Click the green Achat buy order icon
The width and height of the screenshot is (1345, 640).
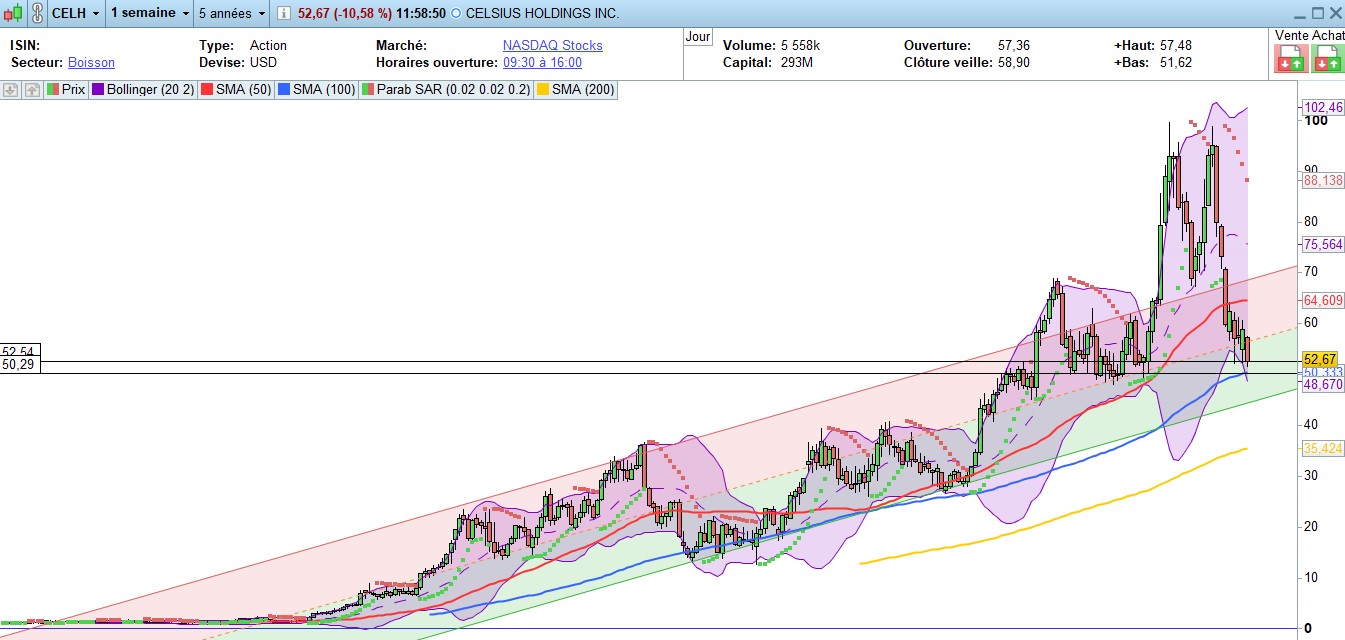click(x=1326, y=60)
